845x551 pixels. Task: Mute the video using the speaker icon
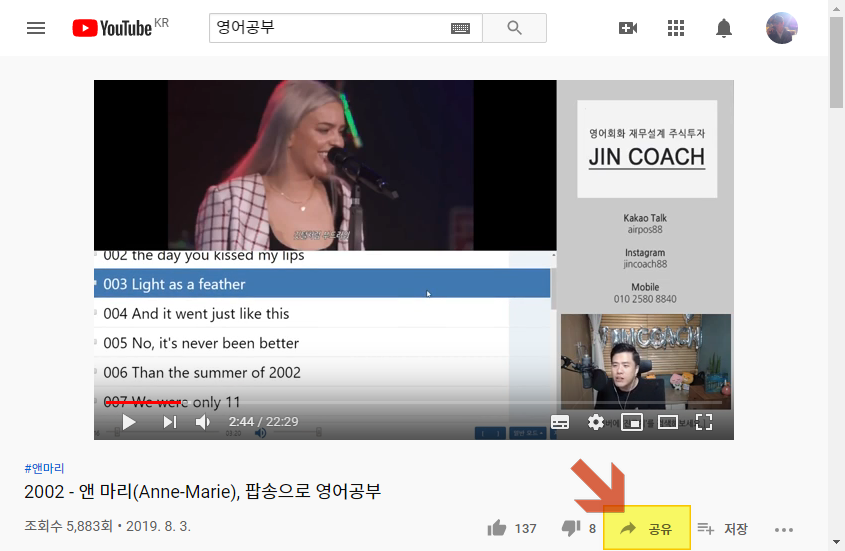pyautogui.click(x=203, y=422)
